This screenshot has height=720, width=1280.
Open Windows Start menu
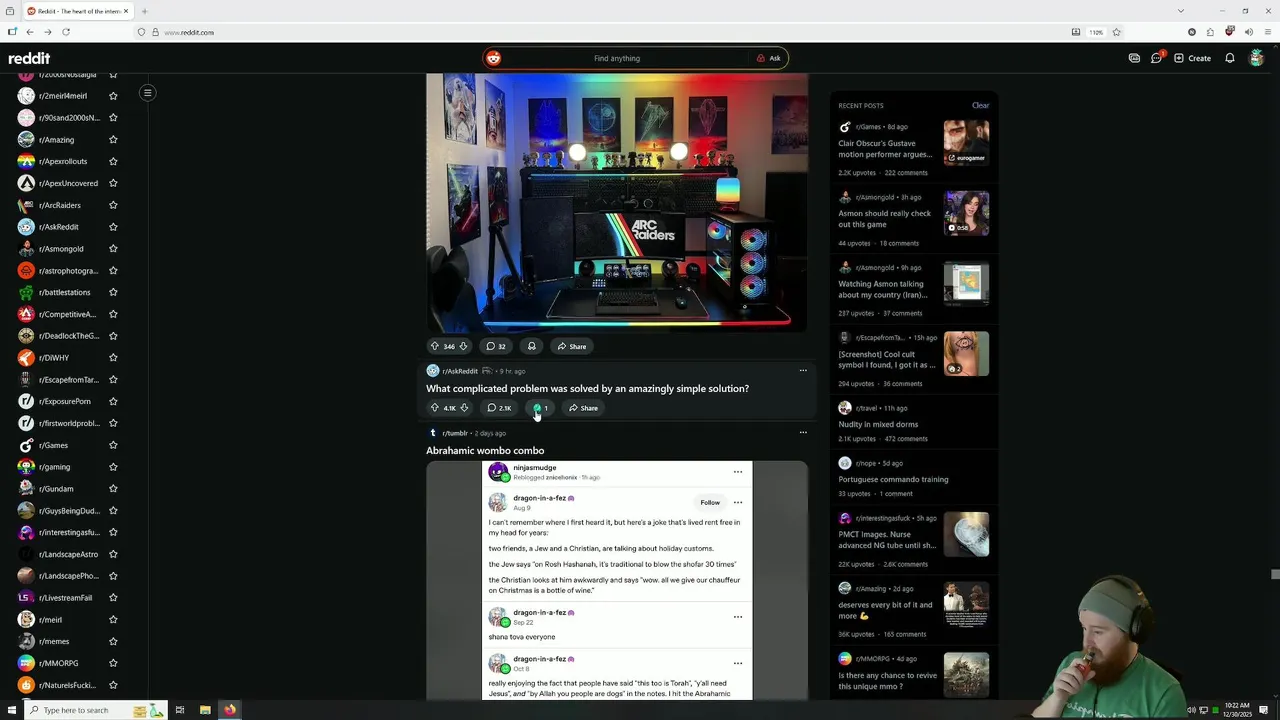coord(12,710)
